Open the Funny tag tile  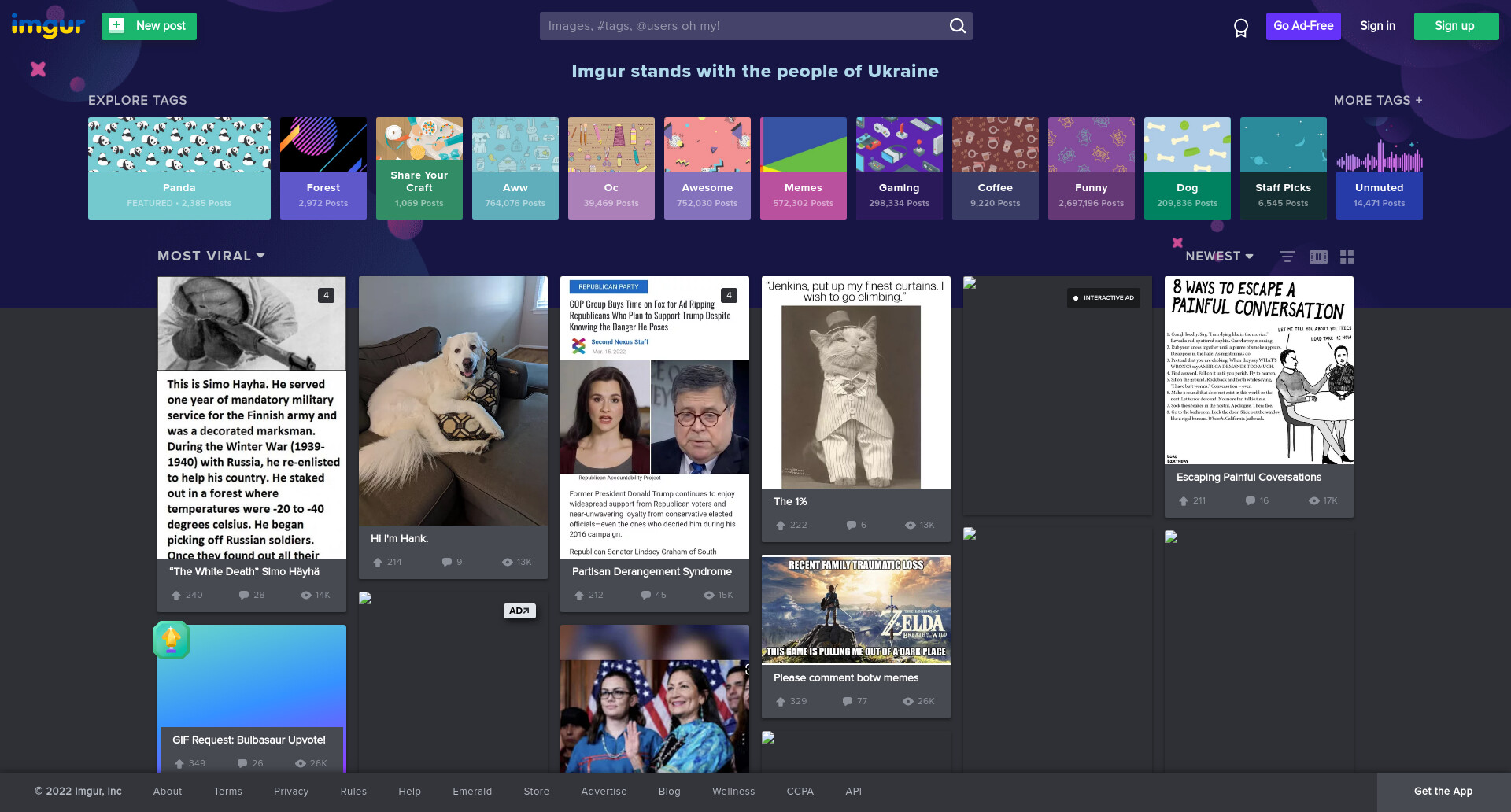1092,168
